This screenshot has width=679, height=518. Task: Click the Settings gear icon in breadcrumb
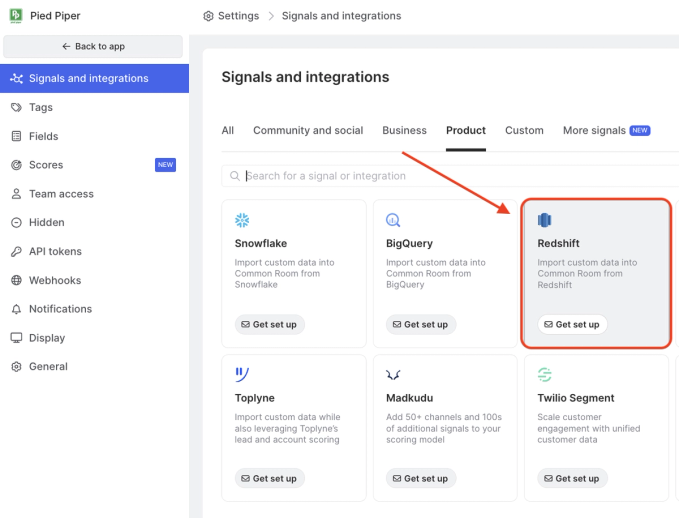(208, 16)
